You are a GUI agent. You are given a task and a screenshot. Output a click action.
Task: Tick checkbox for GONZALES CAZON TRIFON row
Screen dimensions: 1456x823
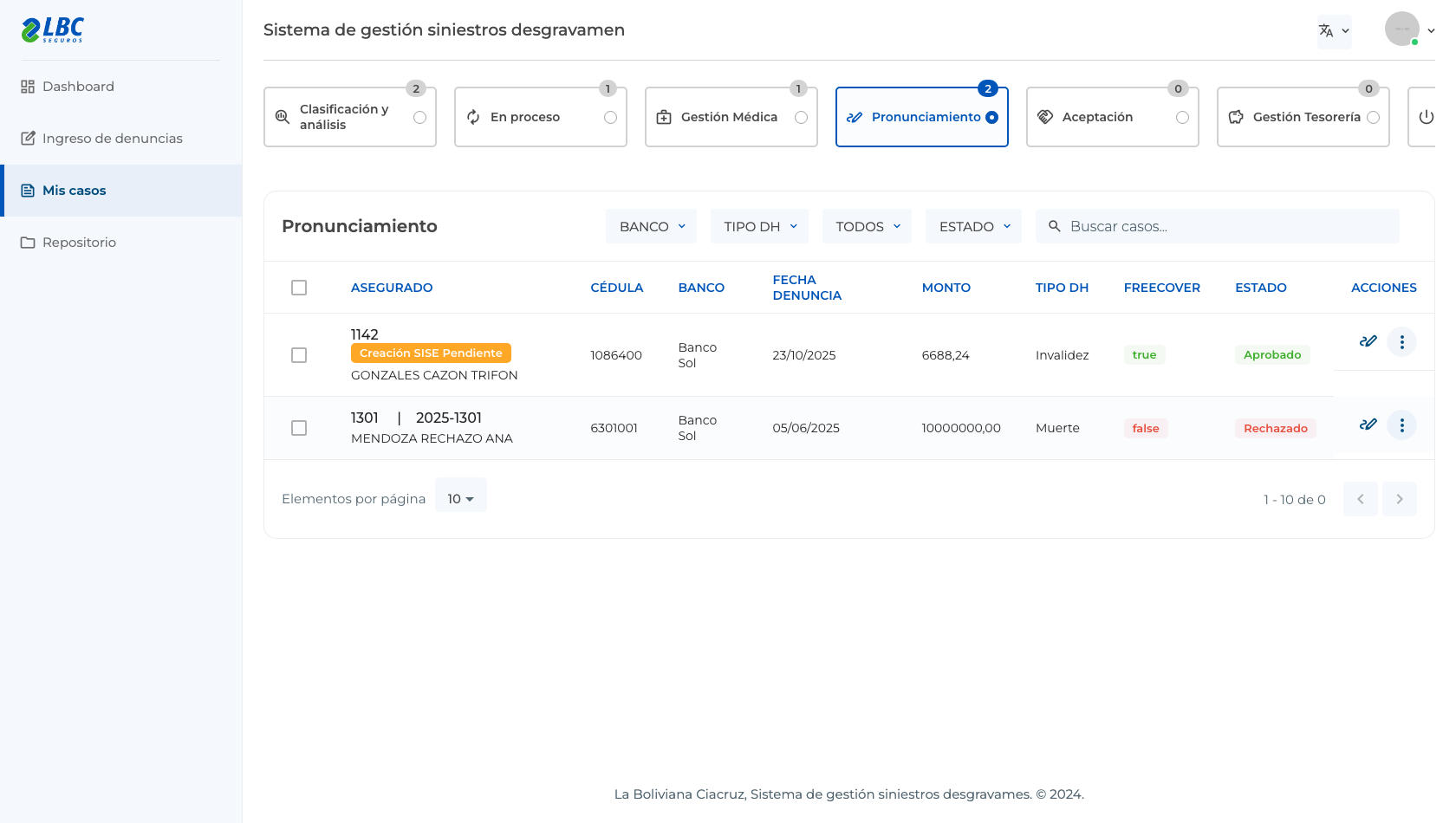point(299,355)
